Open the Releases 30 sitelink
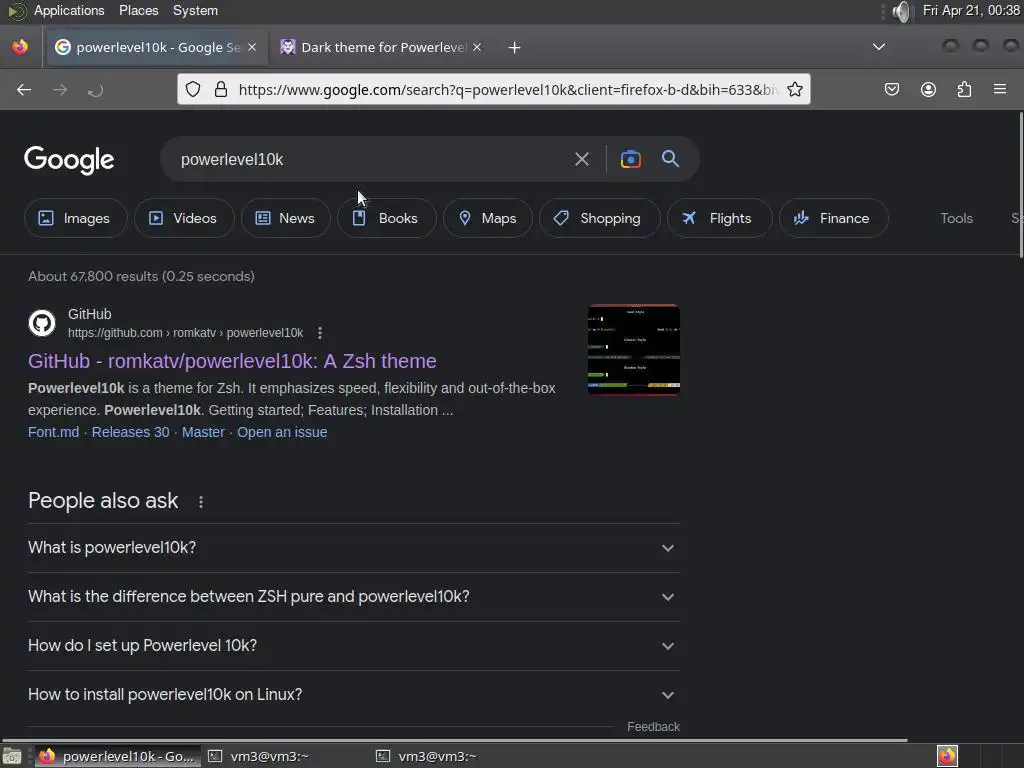Viewport: 1024px width, 768px height. tap(131, 432)
